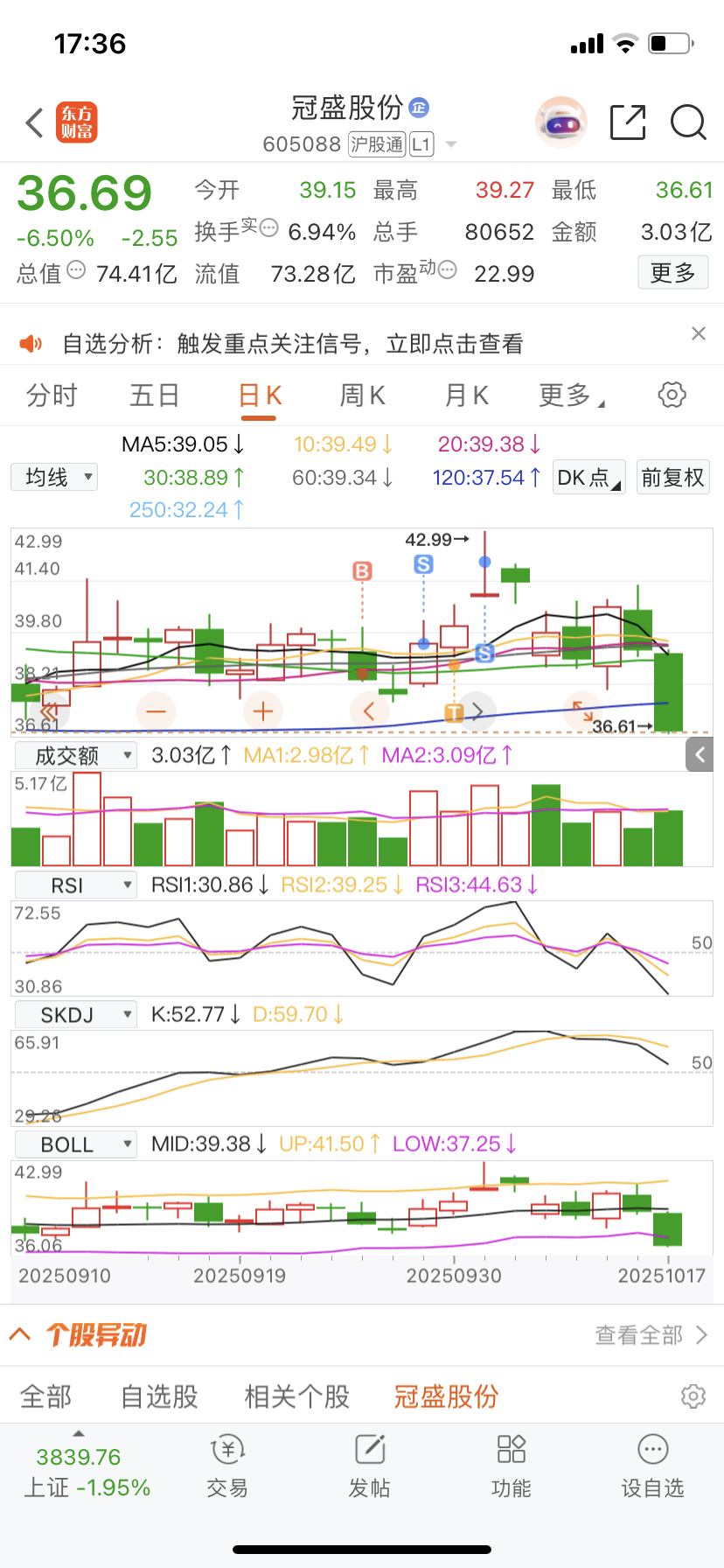Viewport: 724px width, 1568px height.
Task: Tap the 设自选 ellipsis icon
Action: click(653, 1449)
